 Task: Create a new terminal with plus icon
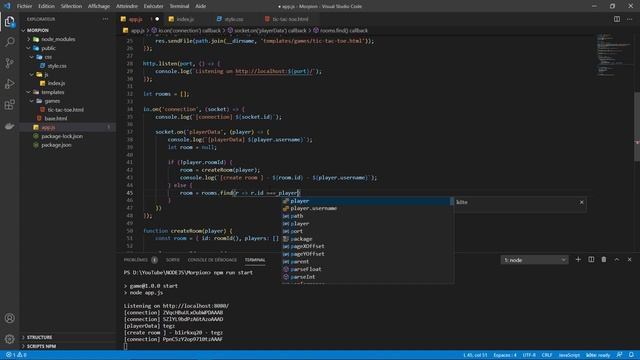(x=578, y=260)
